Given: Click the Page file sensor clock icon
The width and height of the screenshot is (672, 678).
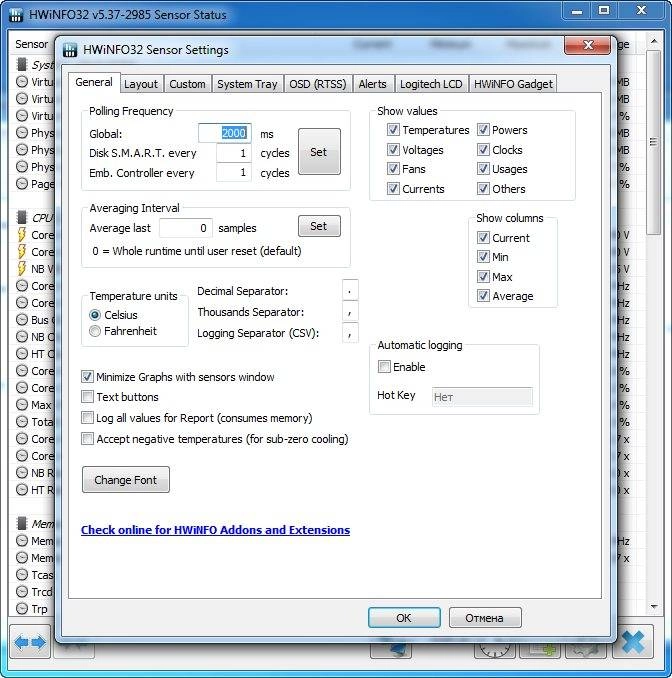Looking at the screenshot, I should point(22,184).
